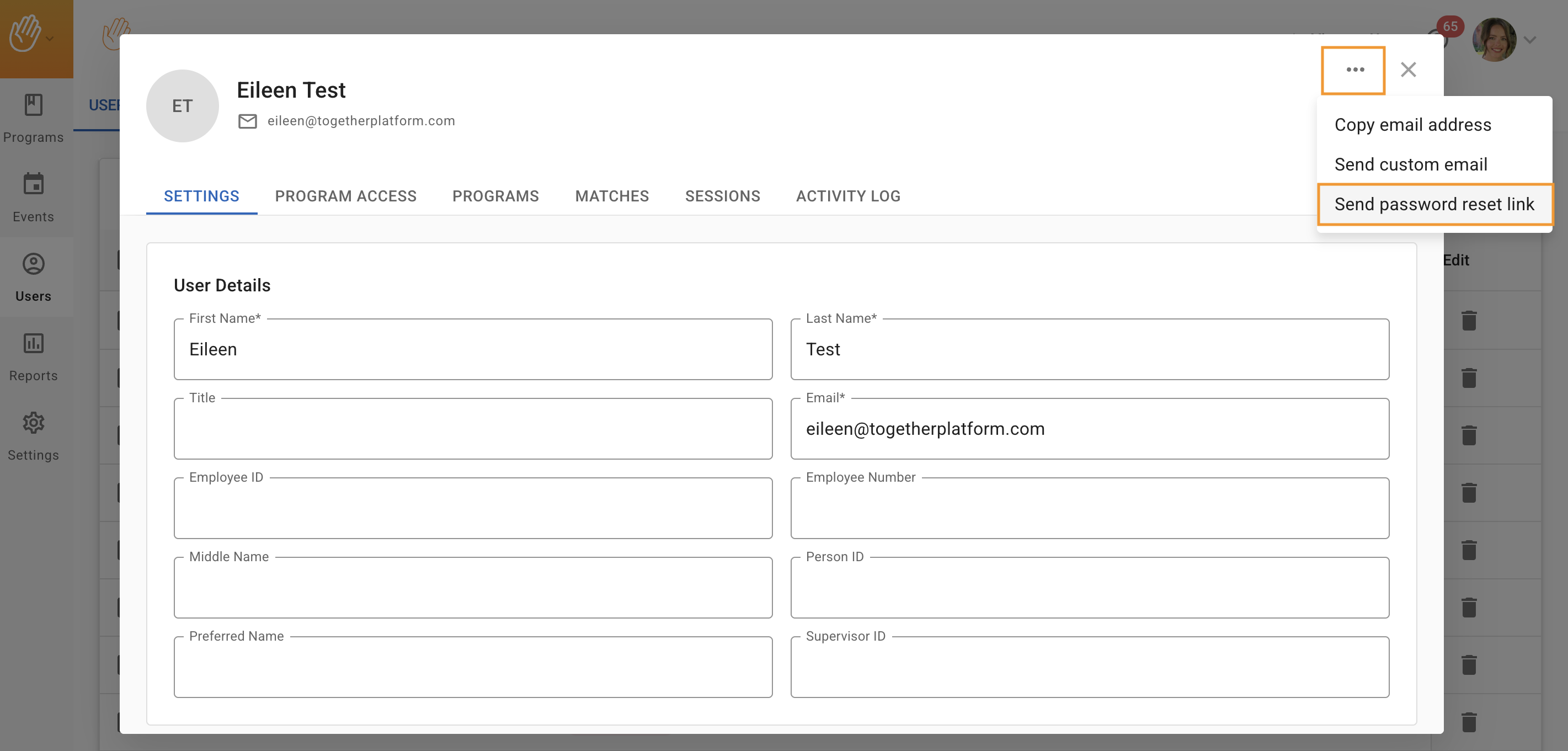Switch to the Program Access tab
The image size is (1568, 751).
point(345,196)
